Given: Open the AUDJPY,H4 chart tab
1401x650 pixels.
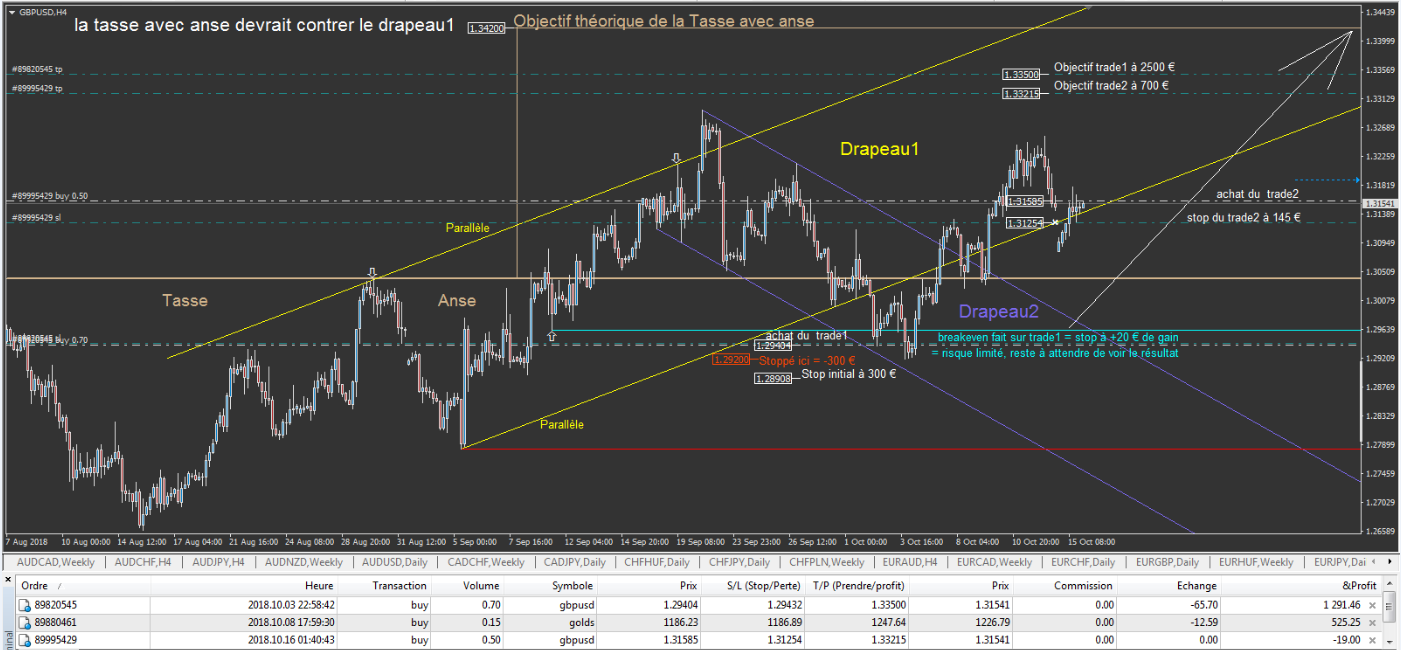Looking at the screenshot, I should pyautogui.click(x=216, y=562).
